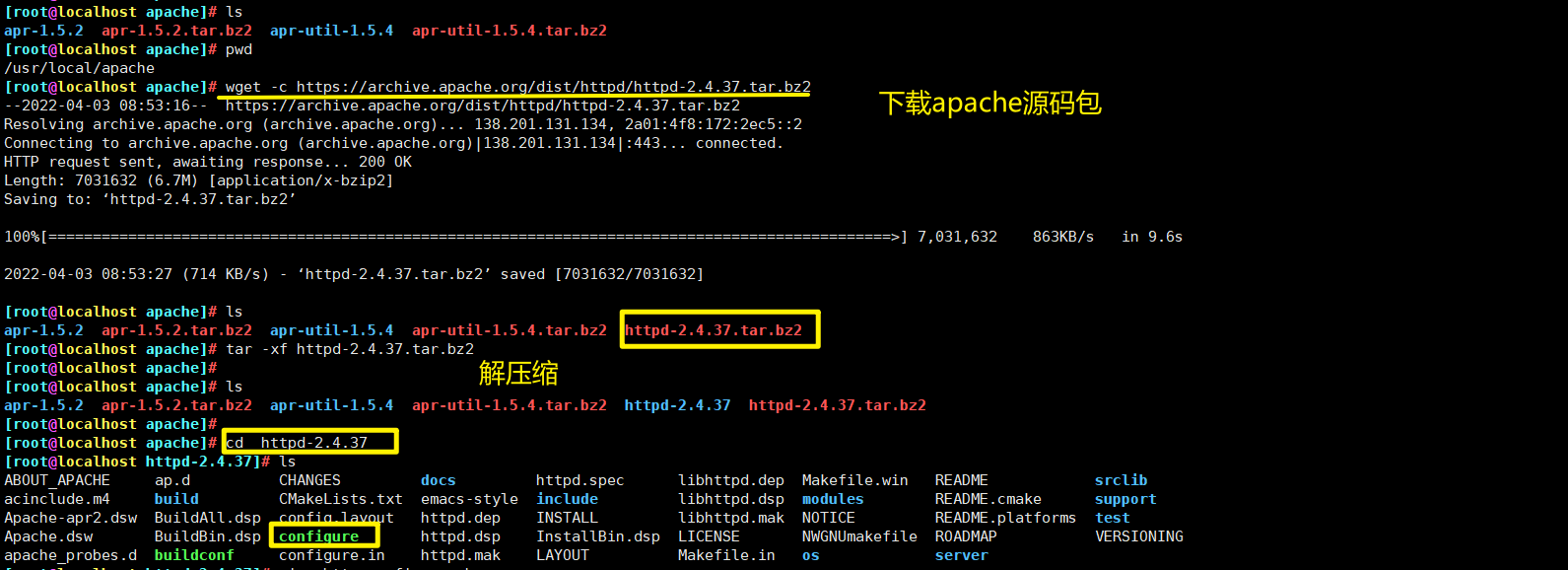
Task: Click the 100% download progress bar
Action: click(455, 237)
